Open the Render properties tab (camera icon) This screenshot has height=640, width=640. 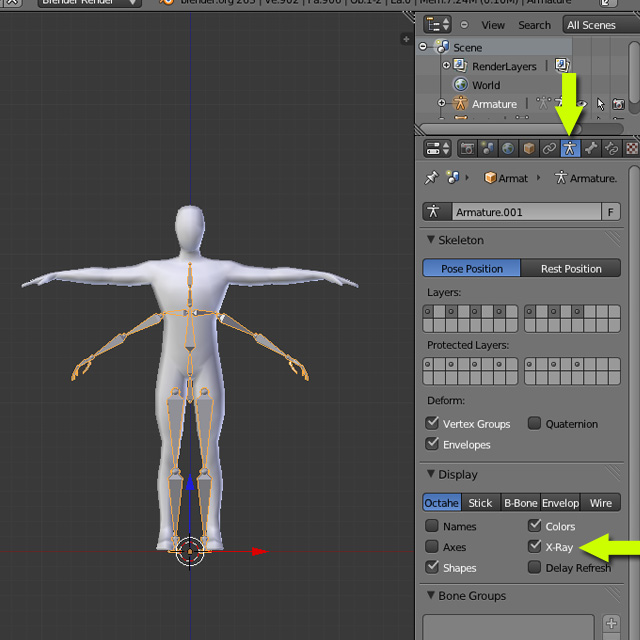click(467, 149)
